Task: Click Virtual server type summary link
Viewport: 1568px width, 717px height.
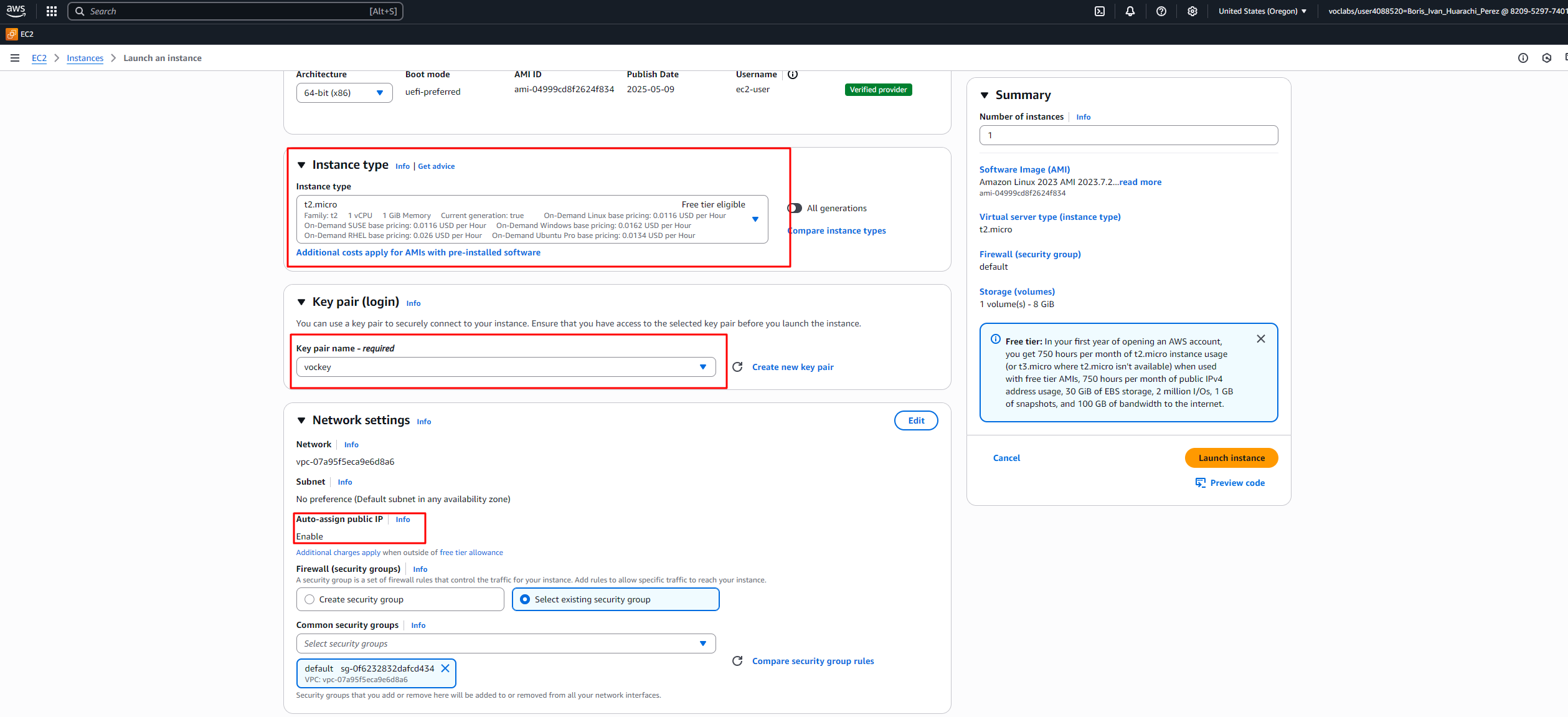Action: 1050,217
